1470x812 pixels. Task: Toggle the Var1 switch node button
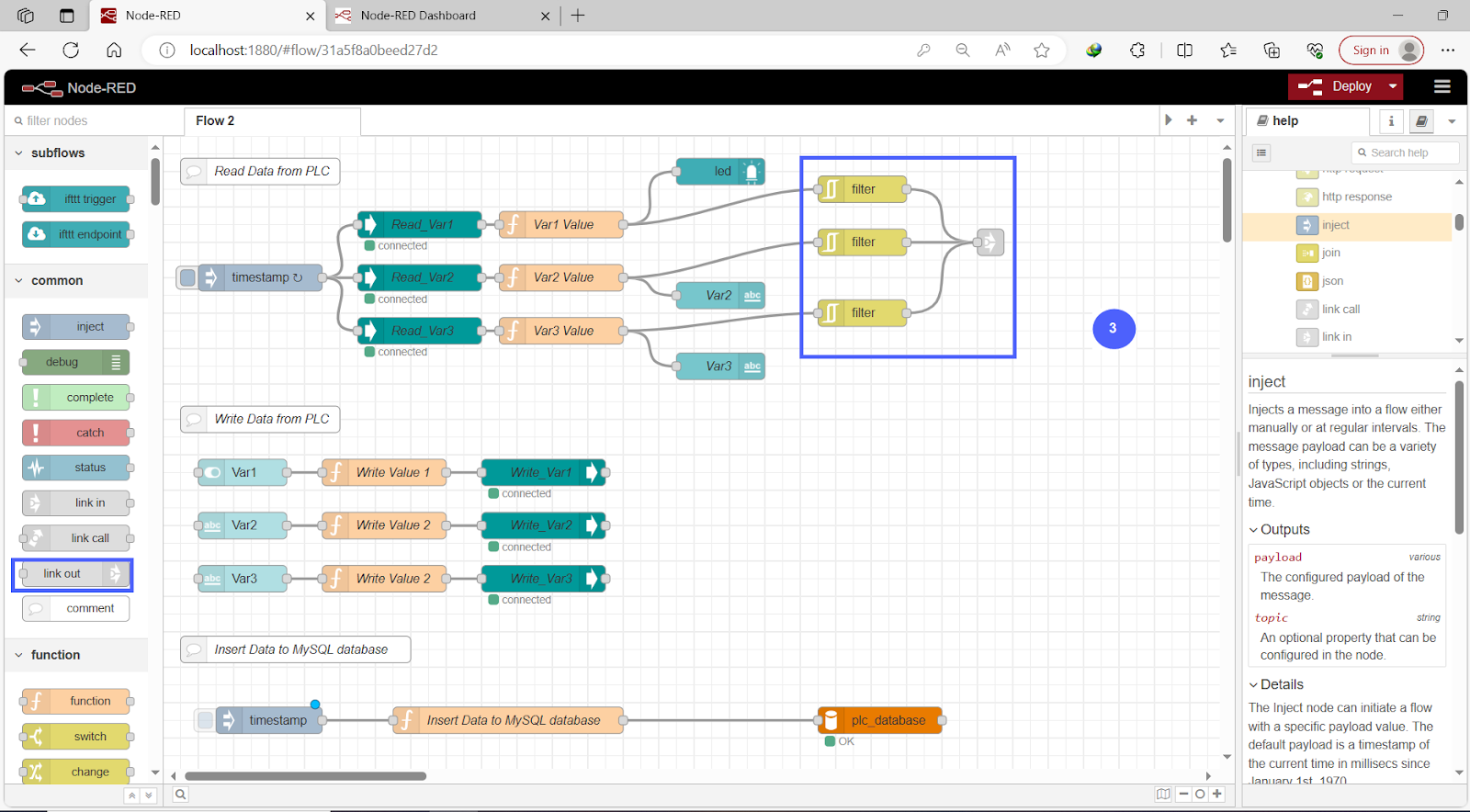click(x=211, y=472)
